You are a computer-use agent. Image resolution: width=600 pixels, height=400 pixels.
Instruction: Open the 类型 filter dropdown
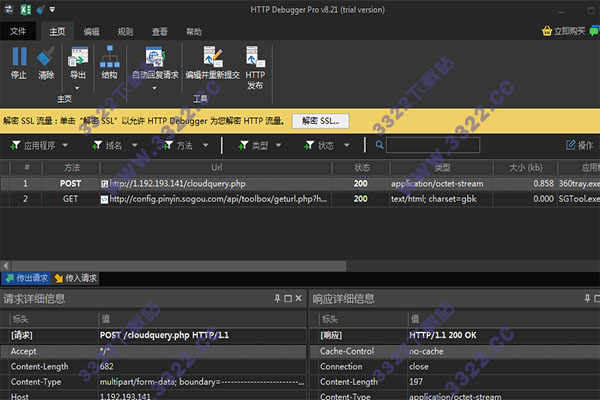tap(279, 145)
